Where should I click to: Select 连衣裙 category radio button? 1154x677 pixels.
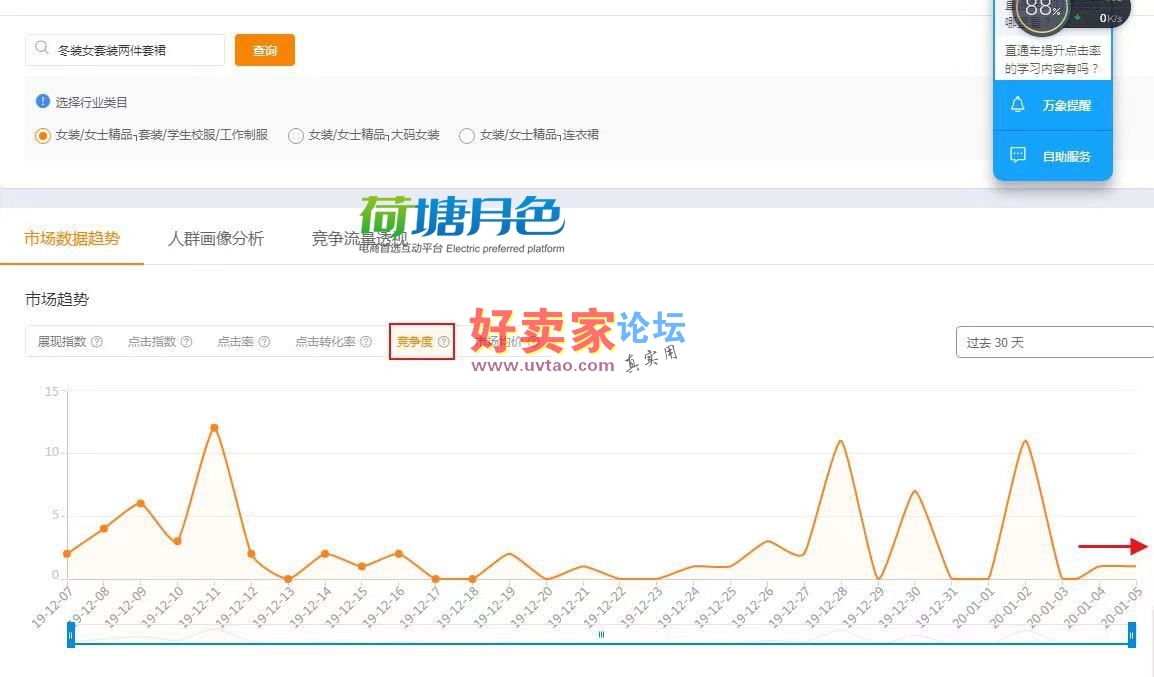coord(466,136)
